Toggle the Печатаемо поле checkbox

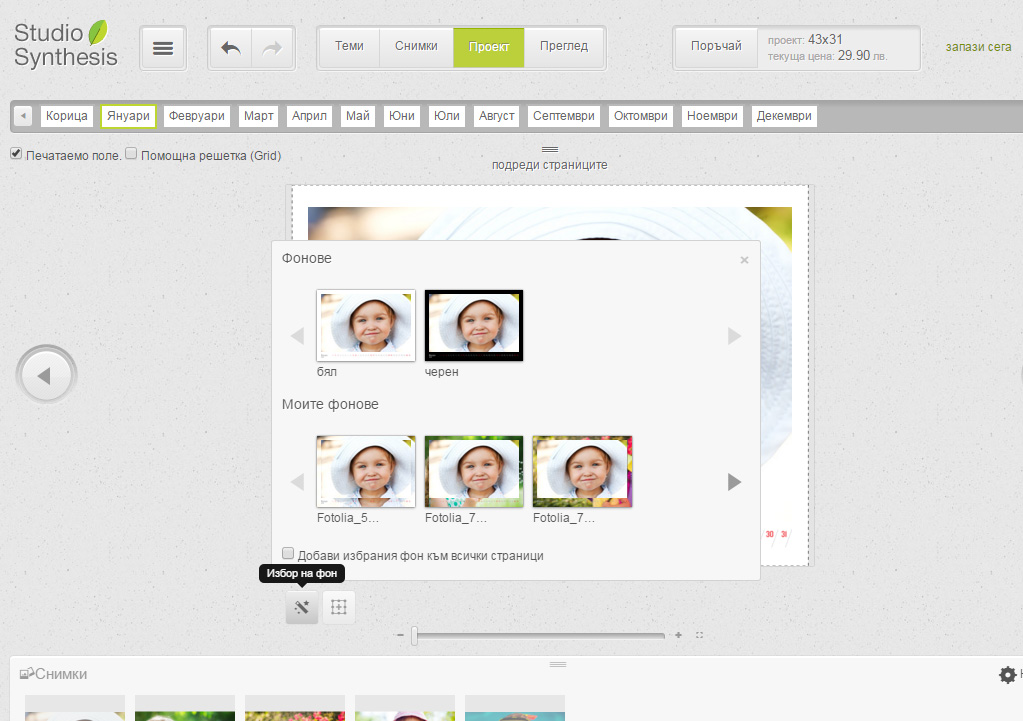[16, 155]
